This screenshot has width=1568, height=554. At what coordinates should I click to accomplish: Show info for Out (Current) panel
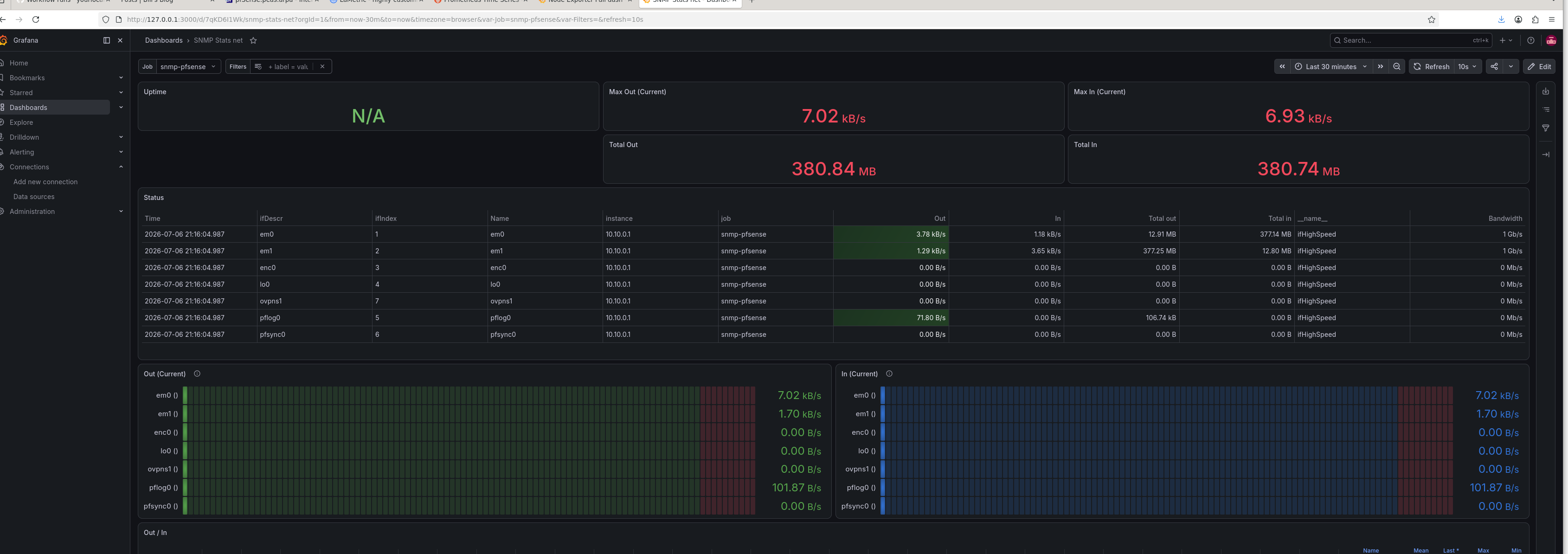pos(197,374)
